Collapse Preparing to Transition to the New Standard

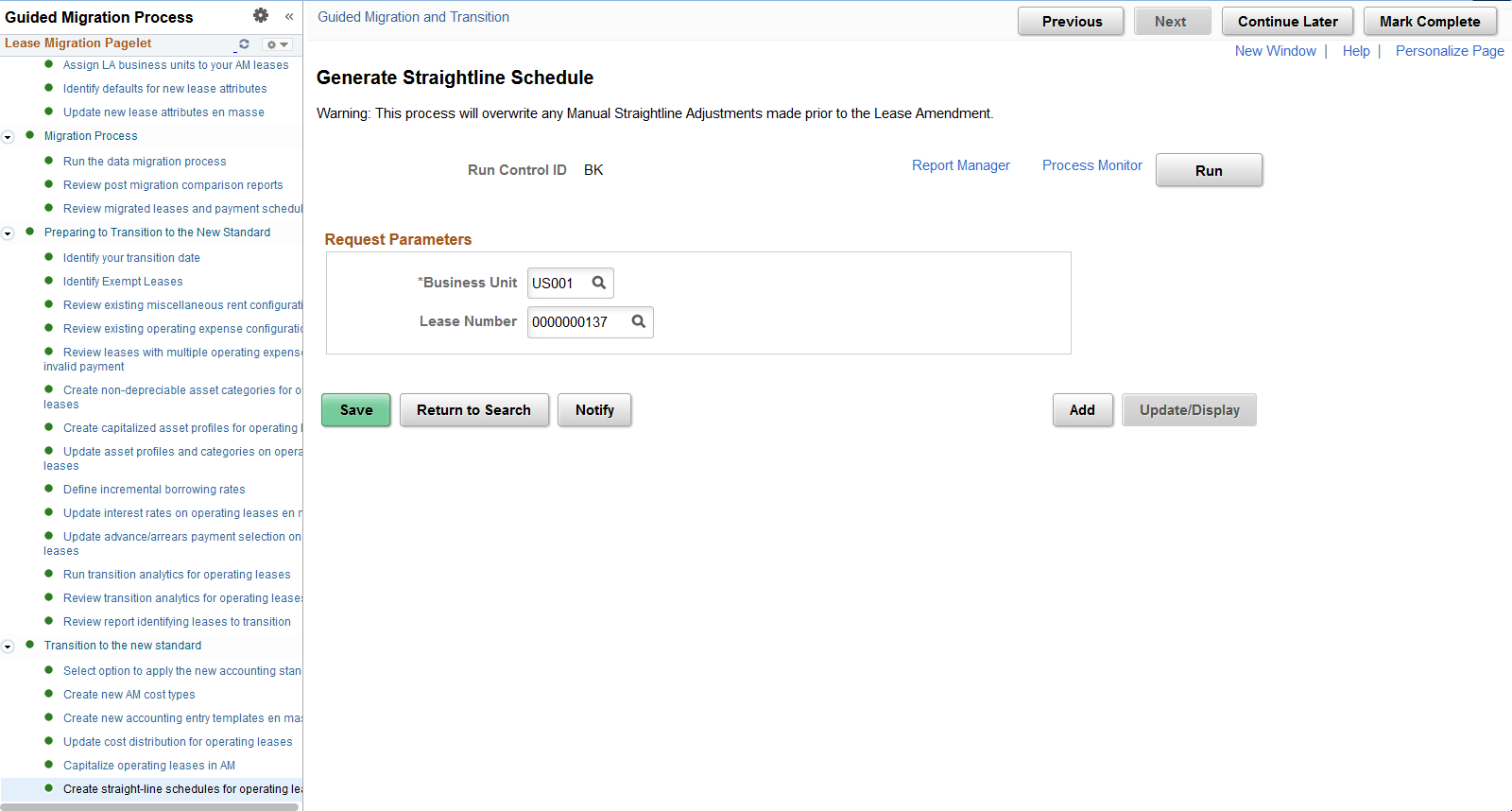pyautogui.click(x=8, y=233)
